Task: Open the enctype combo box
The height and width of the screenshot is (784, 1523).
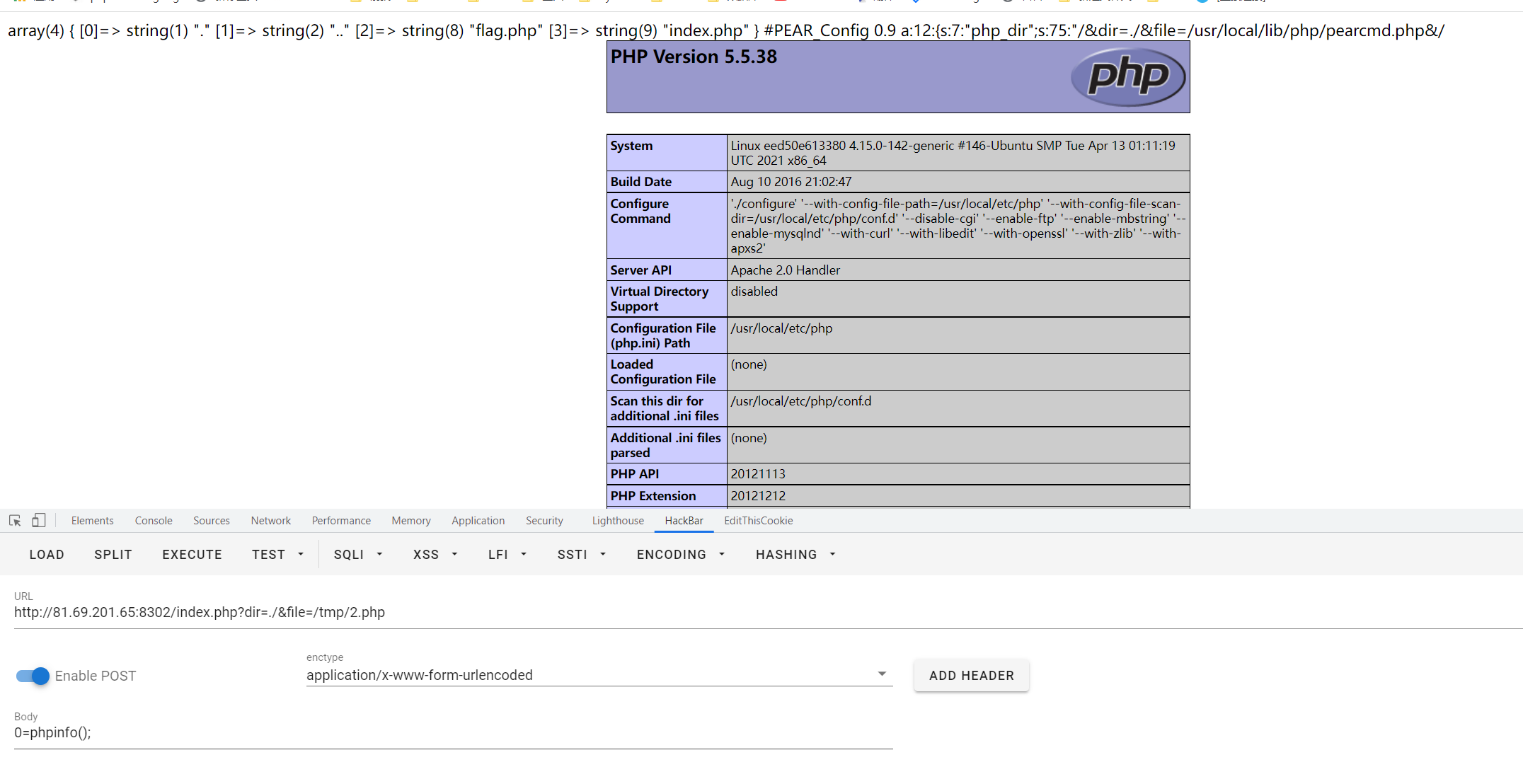Action: click(598, 675)
